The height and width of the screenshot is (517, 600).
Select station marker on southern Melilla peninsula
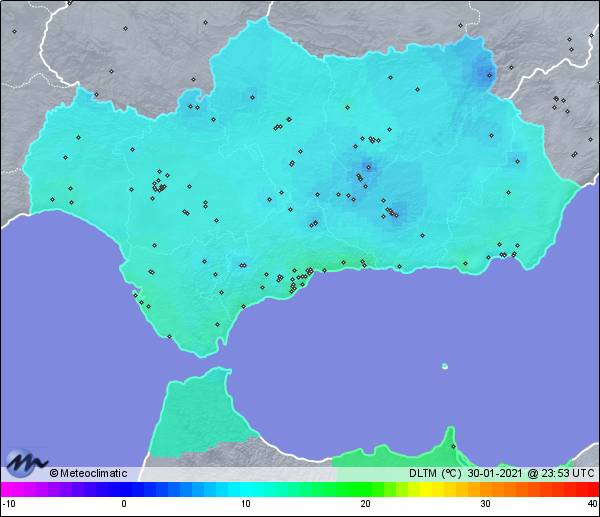coord(453,446)
